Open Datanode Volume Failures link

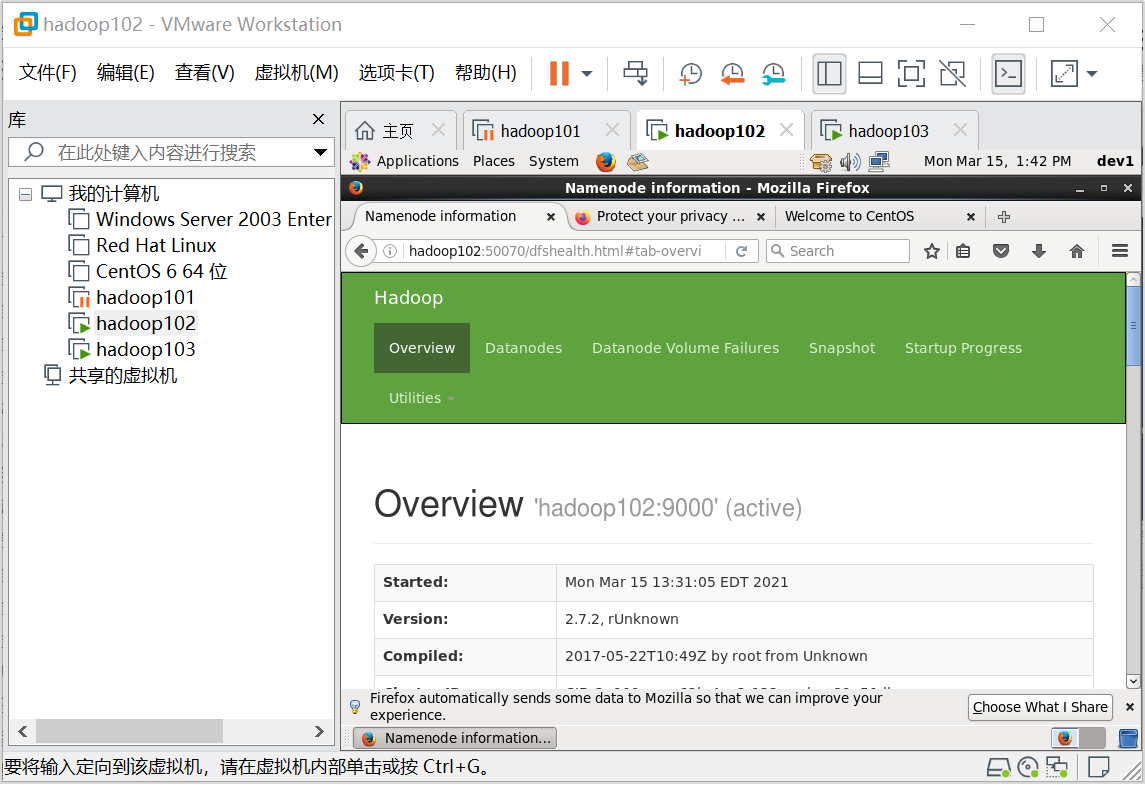(685, 348)
